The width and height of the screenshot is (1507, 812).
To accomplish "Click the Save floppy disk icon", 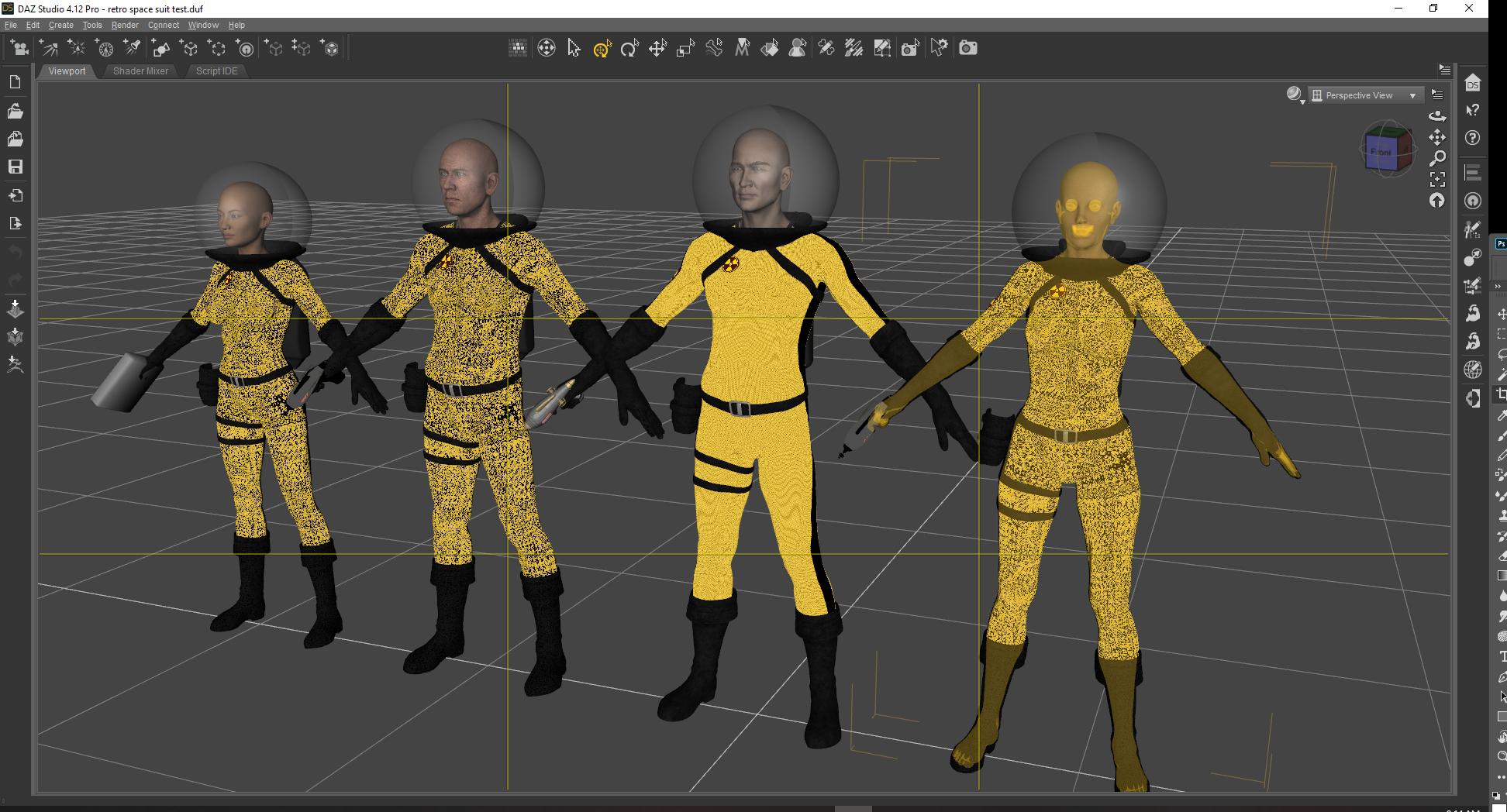I will pos(15,167).
